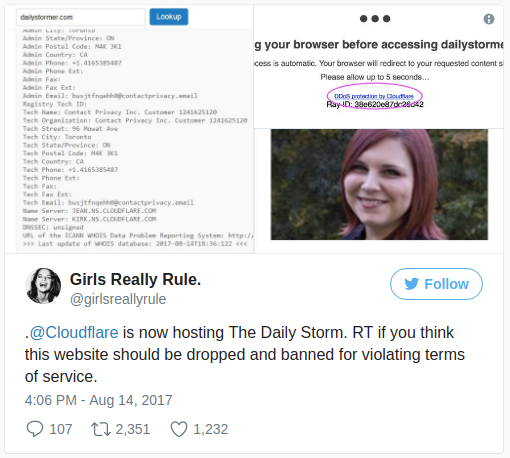
Task: Open the @girlsreallyrule handle
Action: [x=118, y=299]
